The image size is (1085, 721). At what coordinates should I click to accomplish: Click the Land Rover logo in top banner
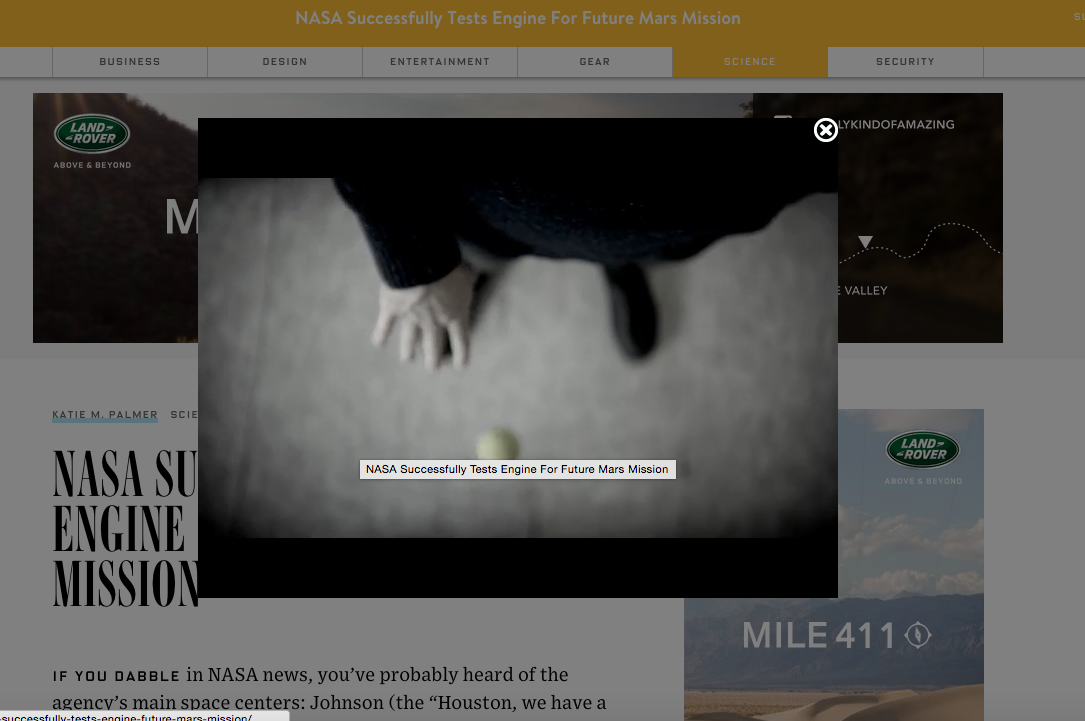coord(92,134)
